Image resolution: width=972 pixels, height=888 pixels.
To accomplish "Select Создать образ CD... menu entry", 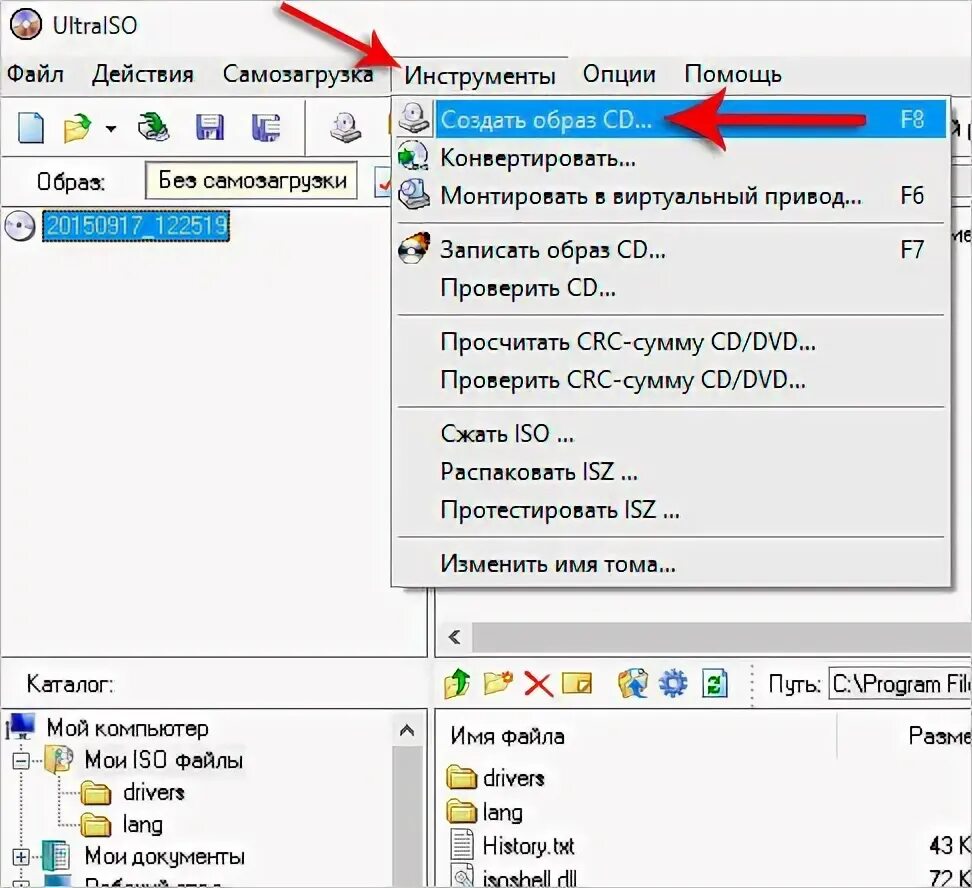I will (671, 118).
